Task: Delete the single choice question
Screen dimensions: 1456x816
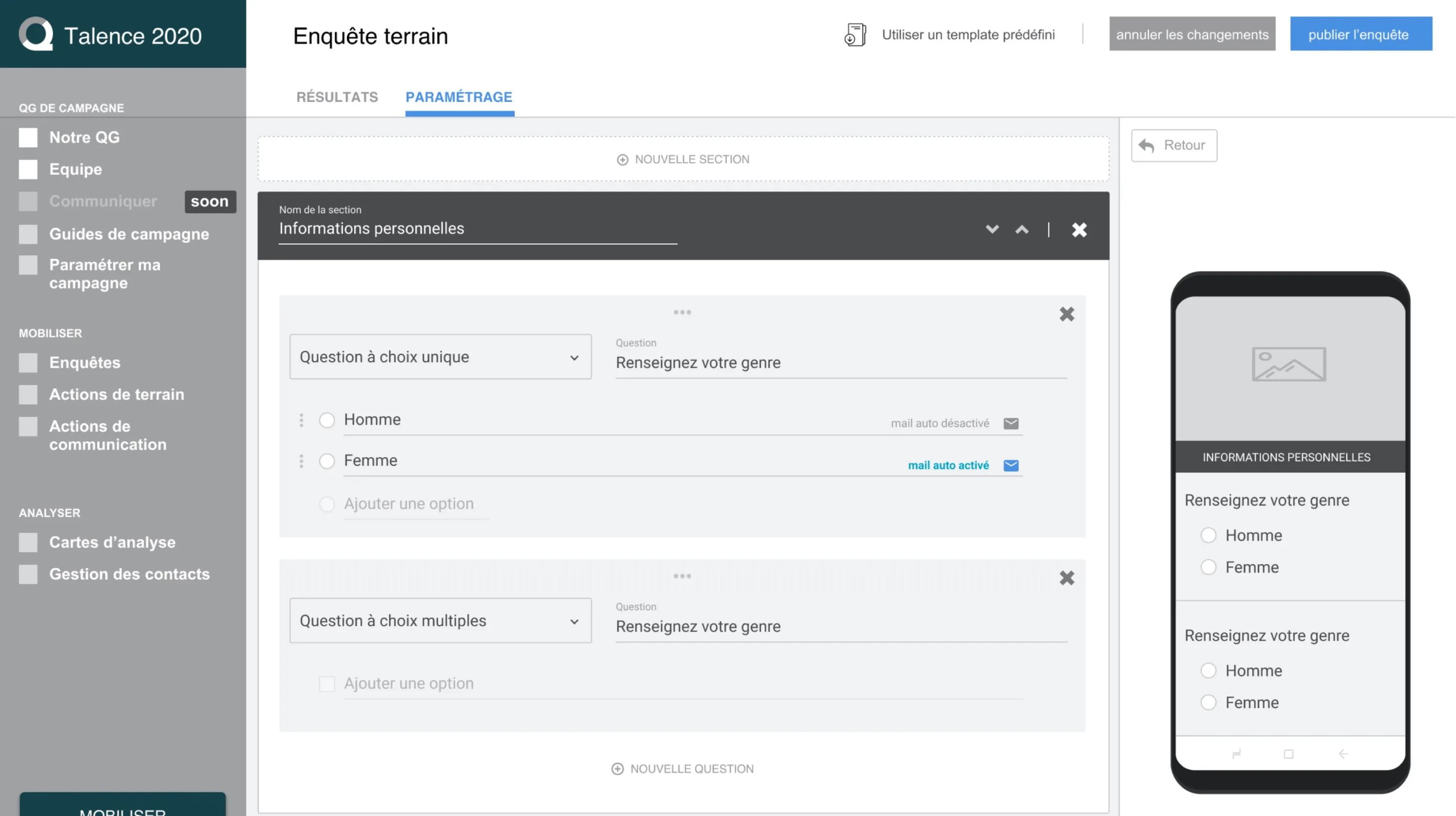Action: click(1067, 314)
